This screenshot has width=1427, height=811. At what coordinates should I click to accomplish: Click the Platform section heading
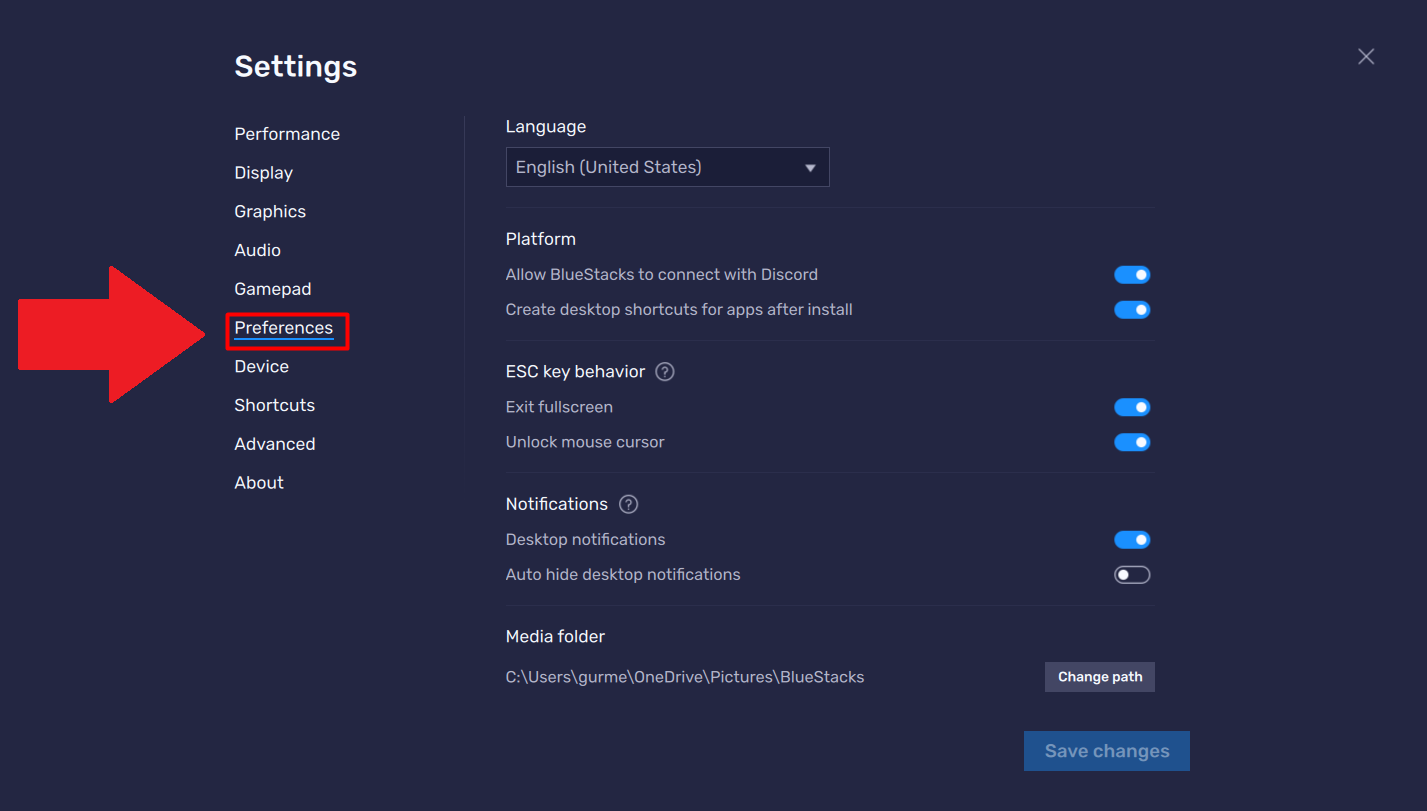pyautogui.click(x=541, y=239)
